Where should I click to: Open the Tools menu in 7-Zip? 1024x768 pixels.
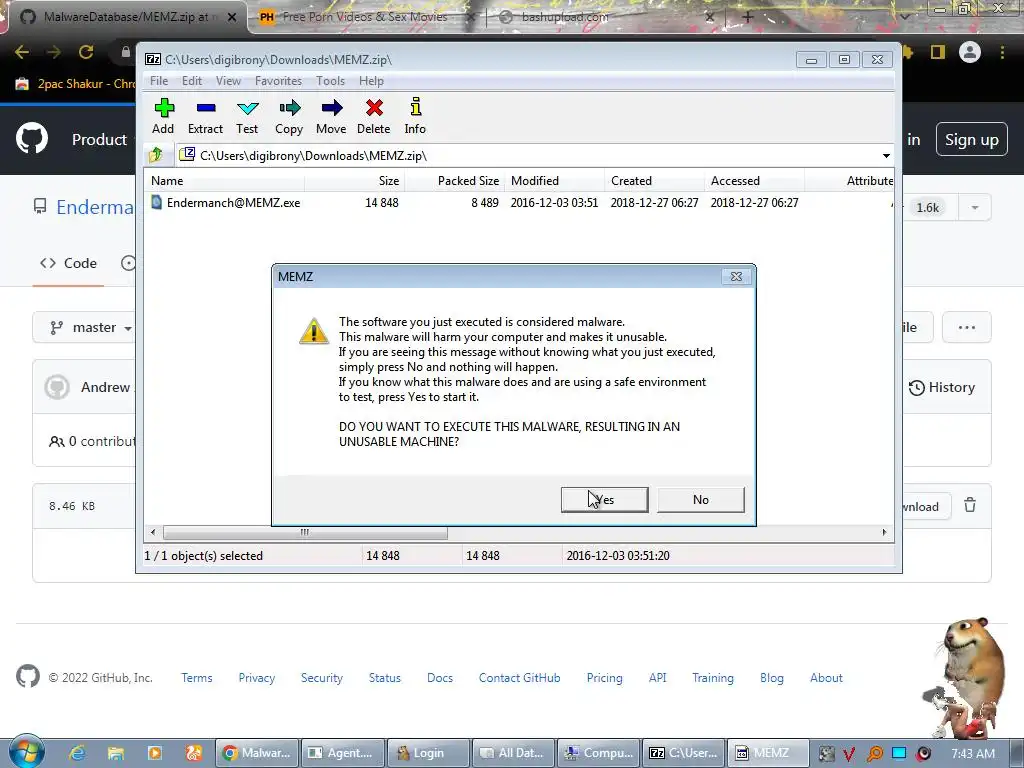coord(330,81)
